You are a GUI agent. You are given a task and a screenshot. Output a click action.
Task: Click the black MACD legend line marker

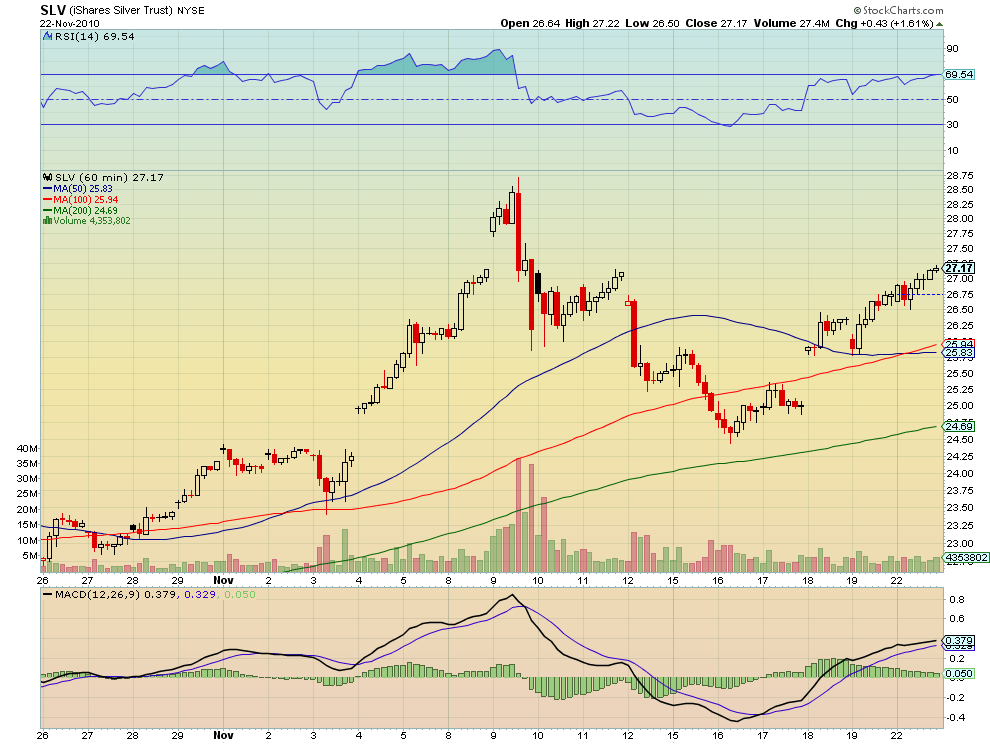47,594
